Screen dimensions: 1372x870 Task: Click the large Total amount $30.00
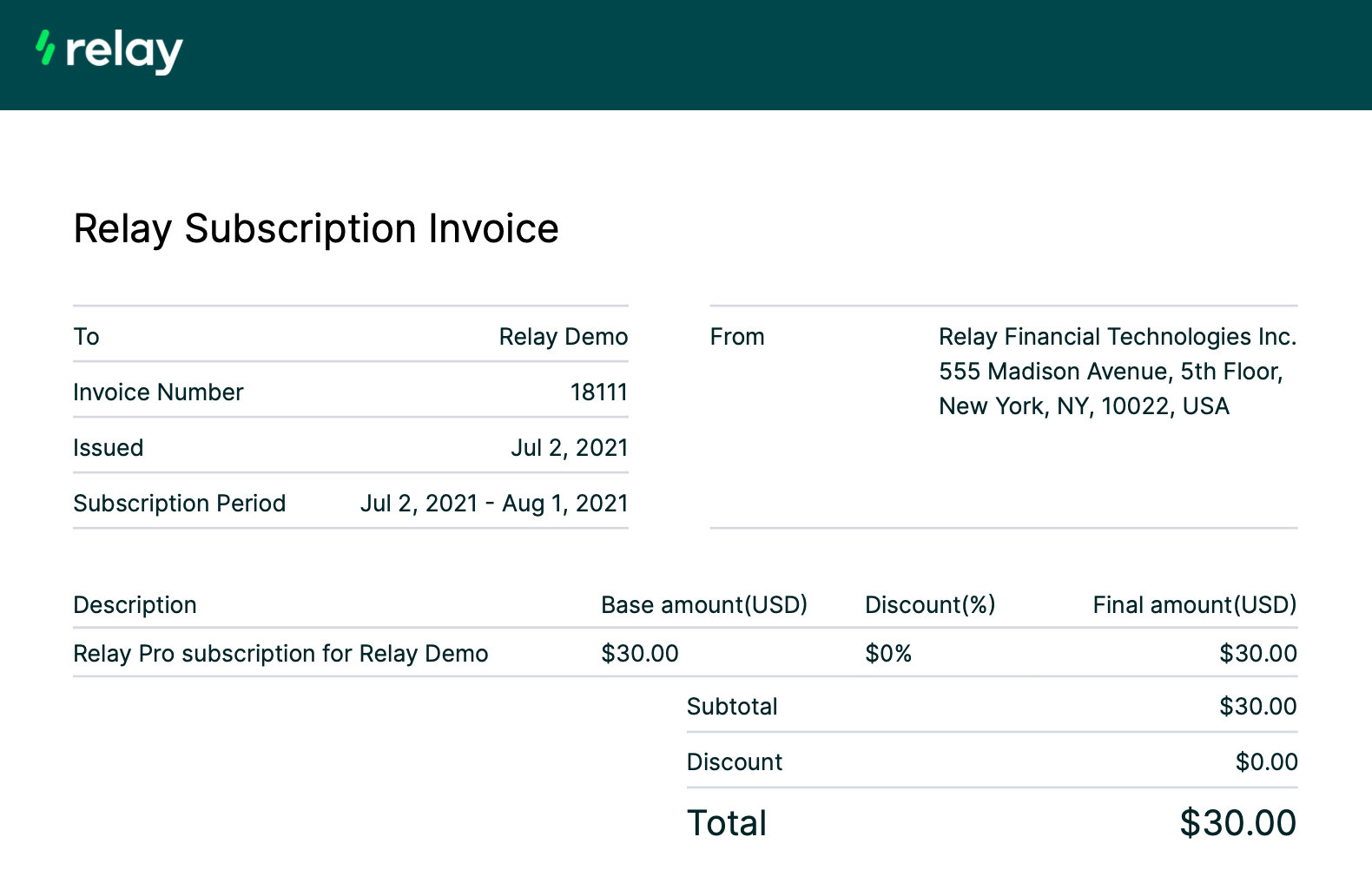pos(1237,823)
